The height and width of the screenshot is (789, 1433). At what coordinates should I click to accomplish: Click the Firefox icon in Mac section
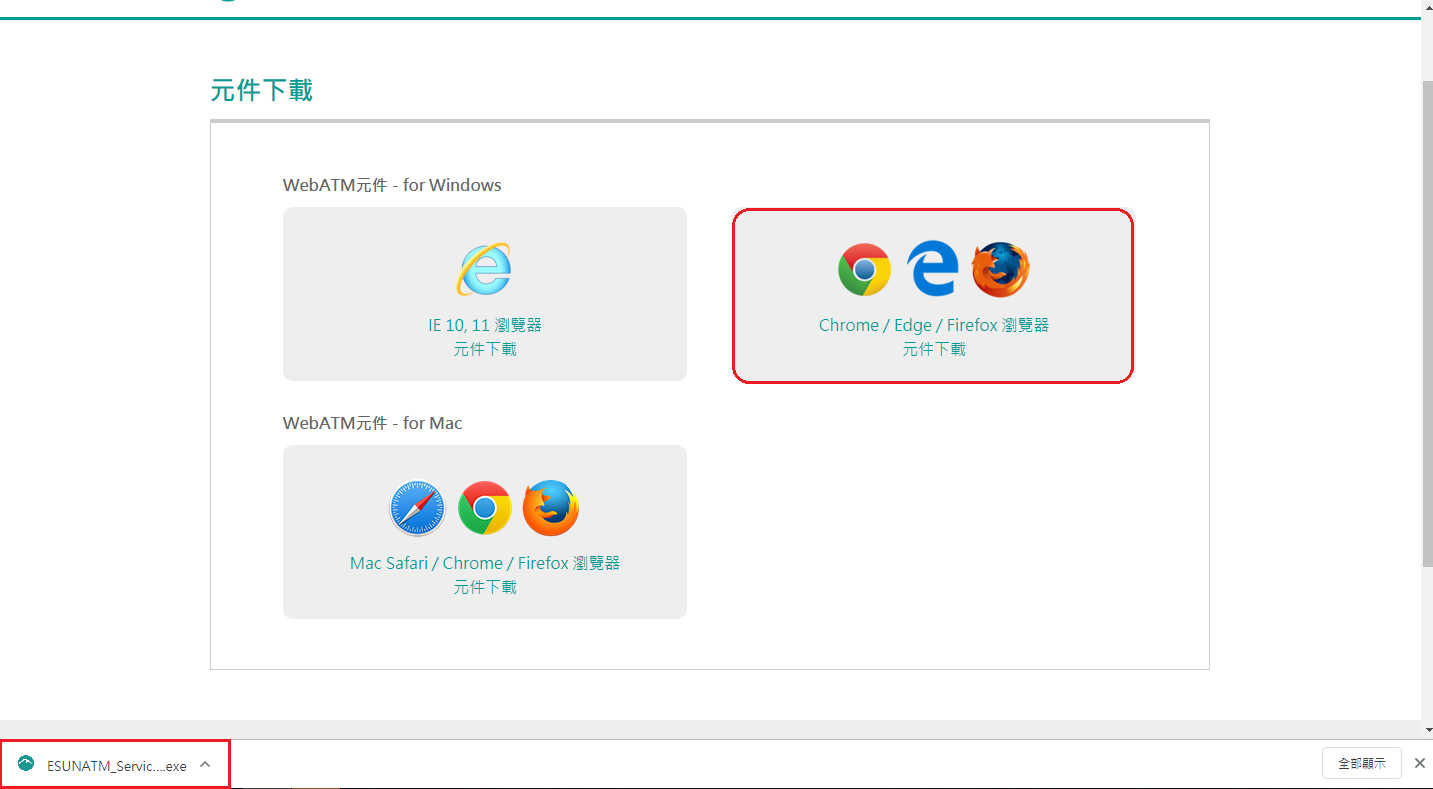click(x=551, y=508)
